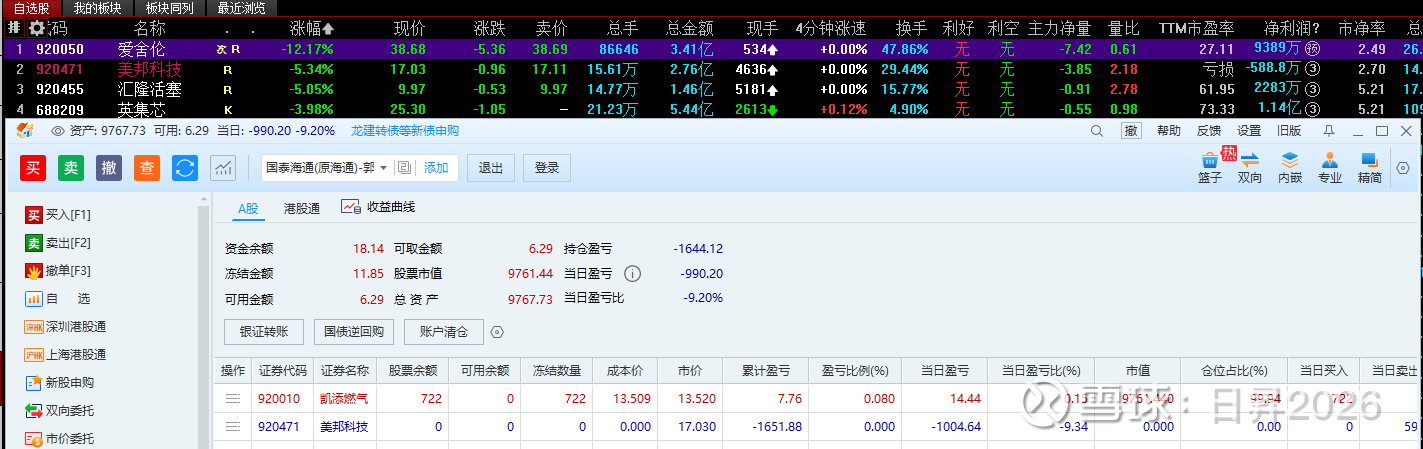
Task: Switch to 内嵌 embedded mode icon
Action: pos(1290,167)
